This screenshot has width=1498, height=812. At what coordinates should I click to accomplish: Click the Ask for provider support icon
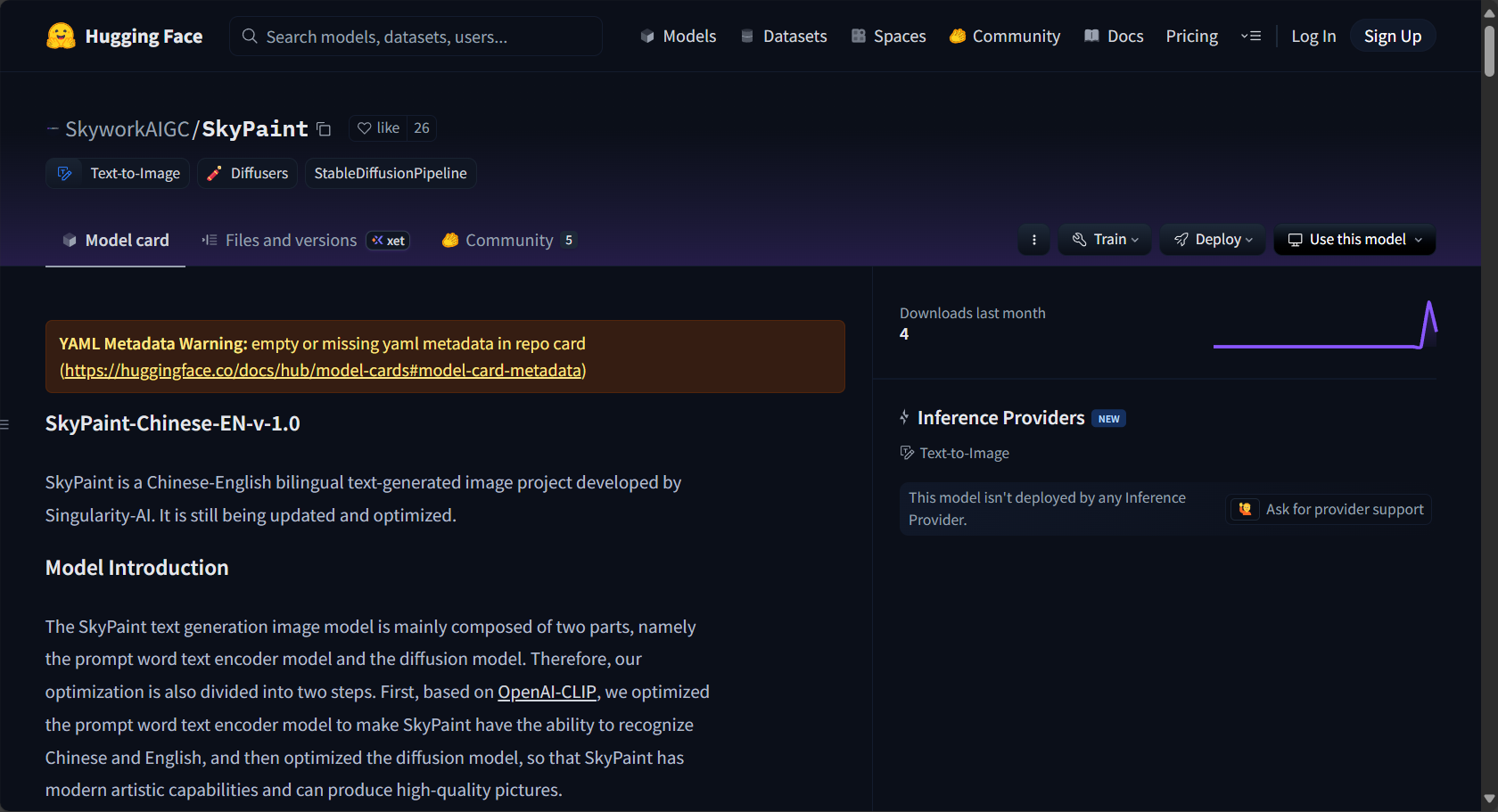click(x=1245, y=509)
